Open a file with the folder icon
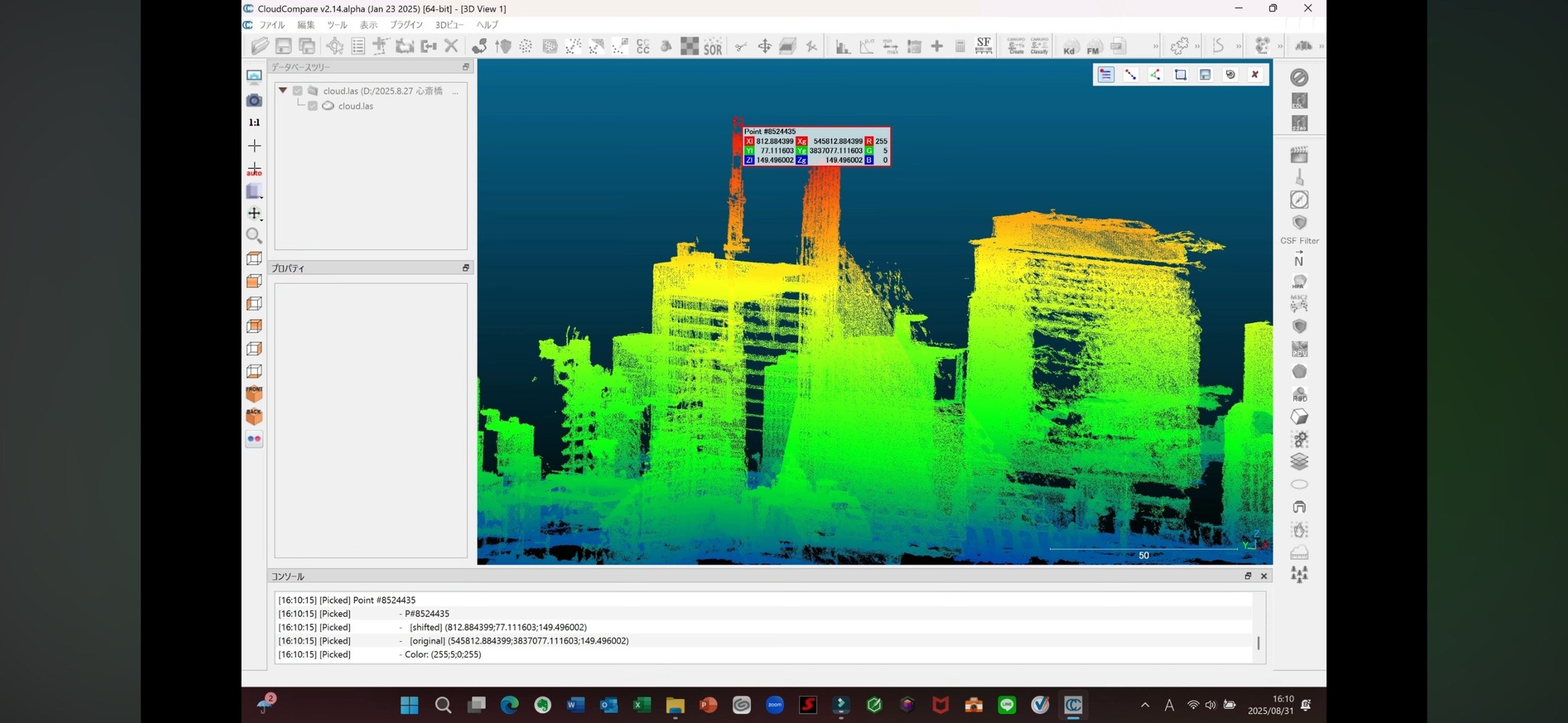The height and width of the screenshot is (723, 1568). [259, 46]
